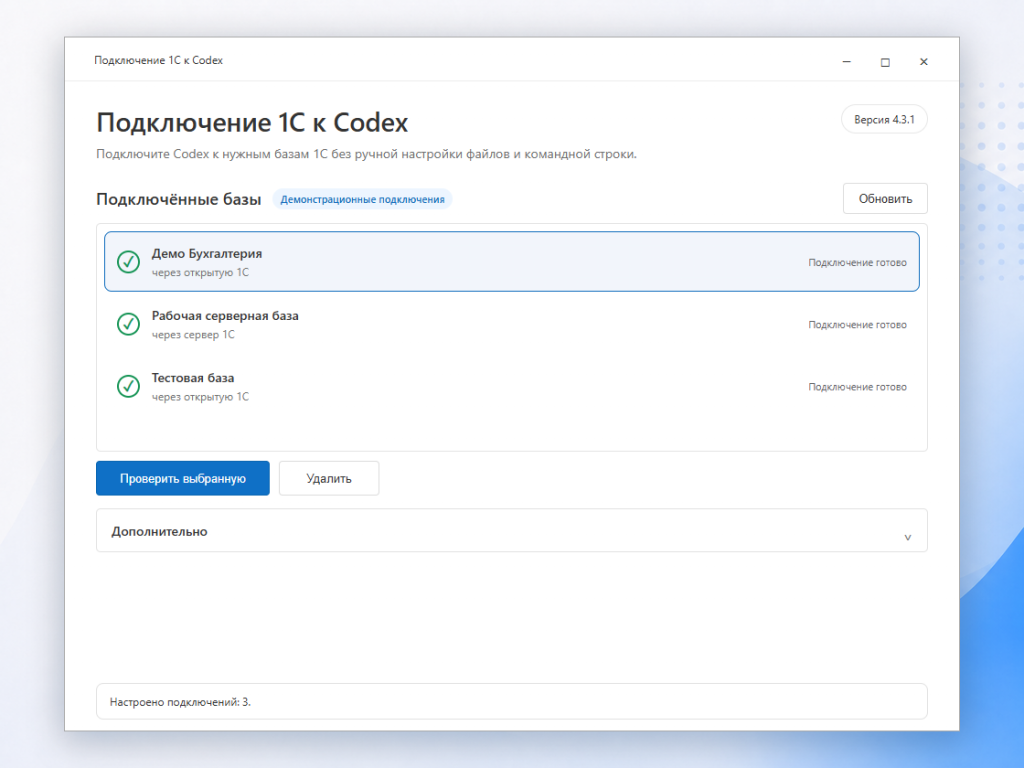Minimize the Подключение 1С к Codex window

(846, 61)
